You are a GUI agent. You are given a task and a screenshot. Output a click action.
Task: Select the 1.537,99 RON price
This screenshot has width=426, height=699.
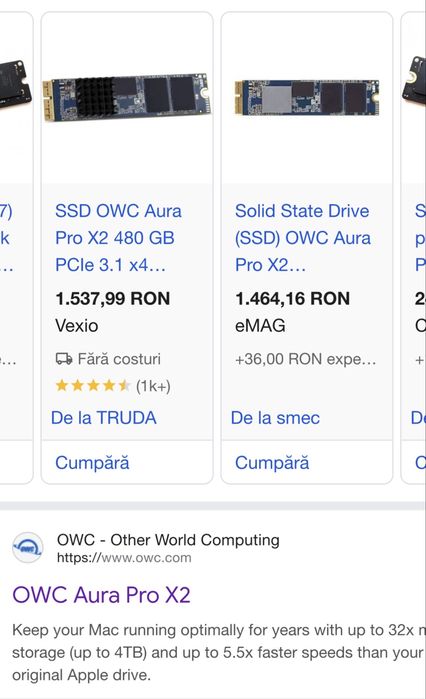(113, 298)
